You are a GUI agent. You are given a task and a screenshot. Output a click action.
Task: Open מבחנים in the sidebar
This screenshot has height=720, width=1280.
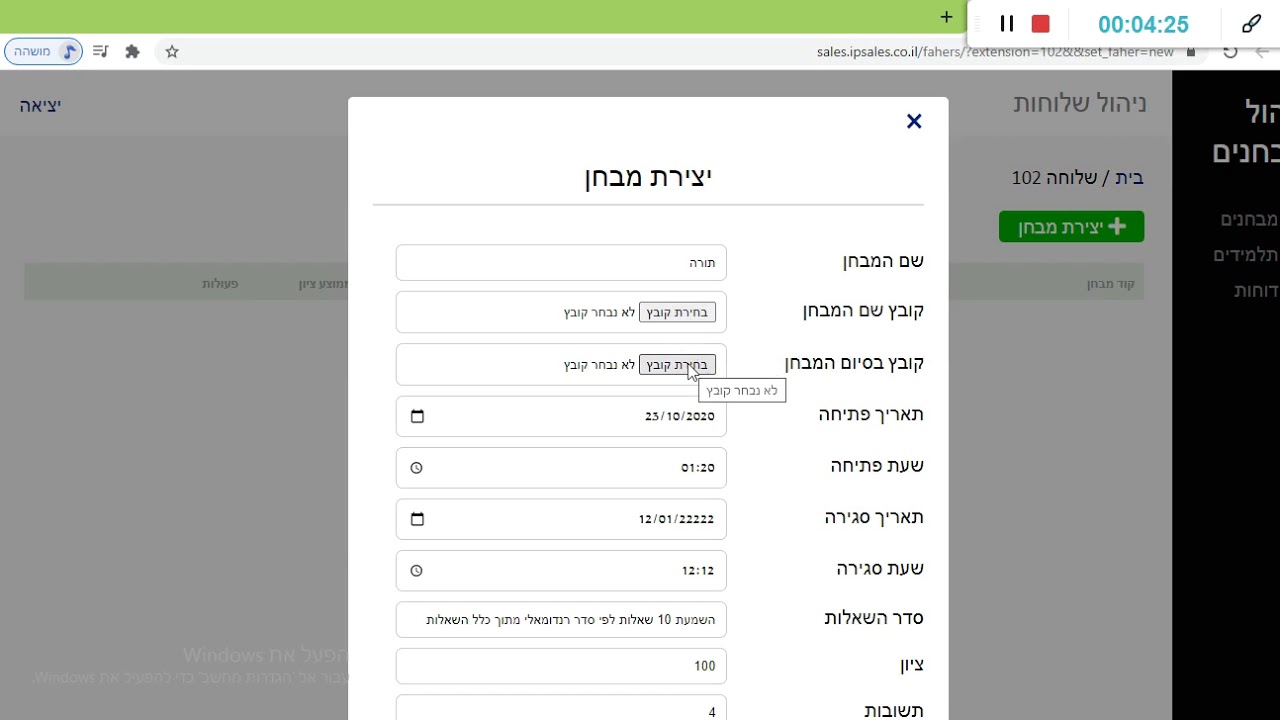coord(1250,219)
